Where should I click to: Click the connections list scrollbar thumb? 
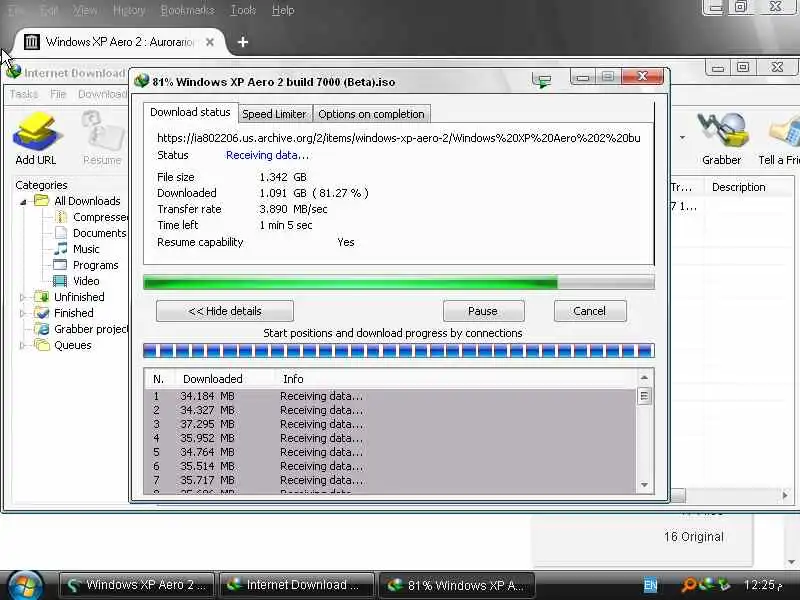pos(644,396)
